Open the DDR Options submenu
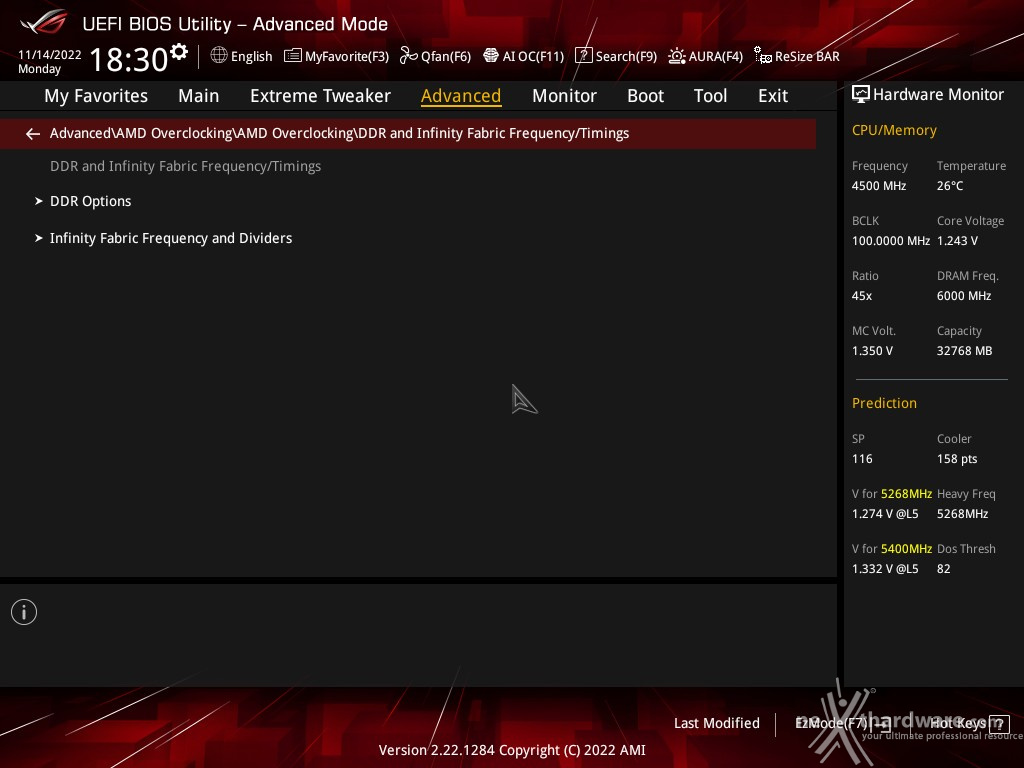 click(x=91, y=201)
